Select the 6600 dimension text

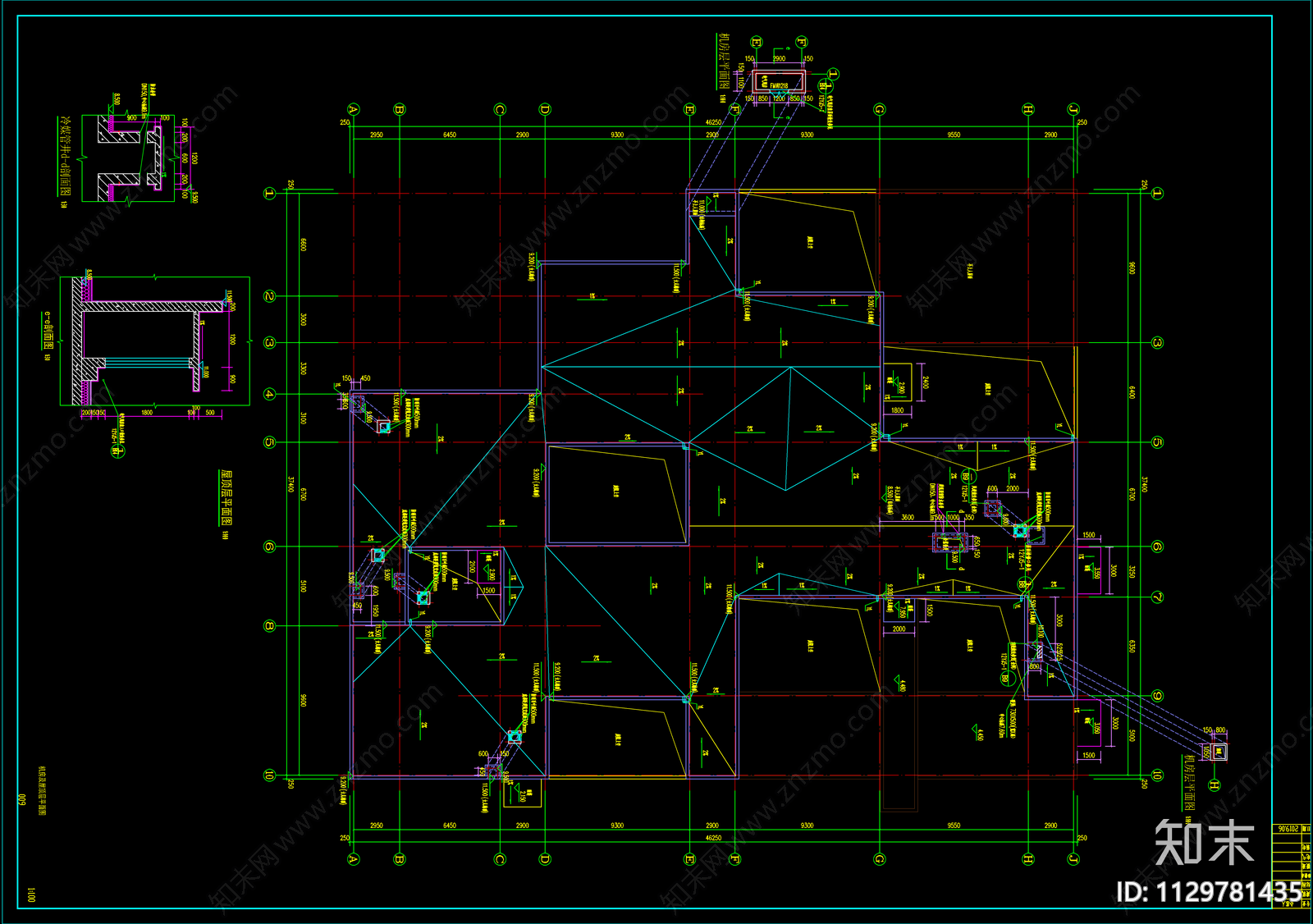pos(303,245)
